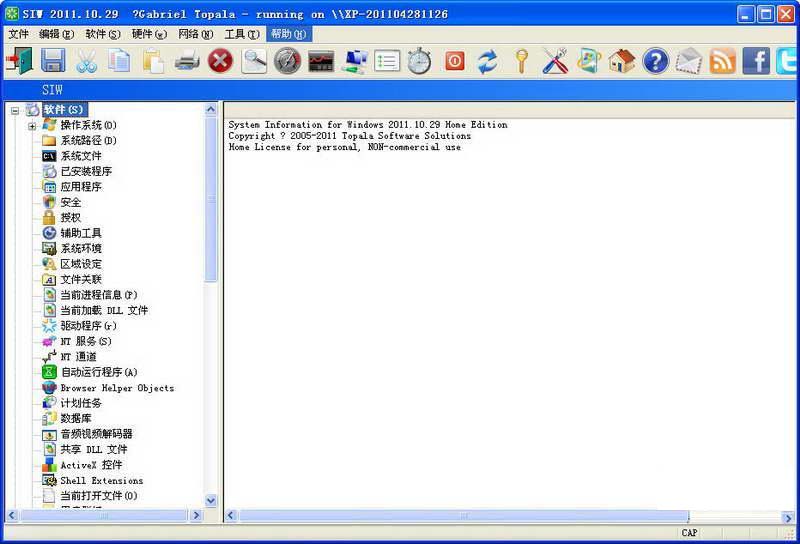
Task: Open the 硬件 menu
Action: (149, 34)
